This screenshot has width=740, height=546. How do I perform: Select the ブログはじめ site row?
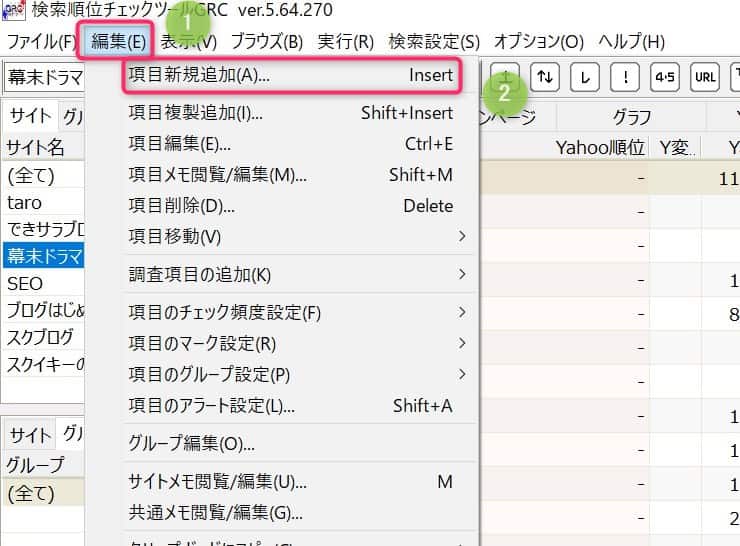click(x=43, y=311)
